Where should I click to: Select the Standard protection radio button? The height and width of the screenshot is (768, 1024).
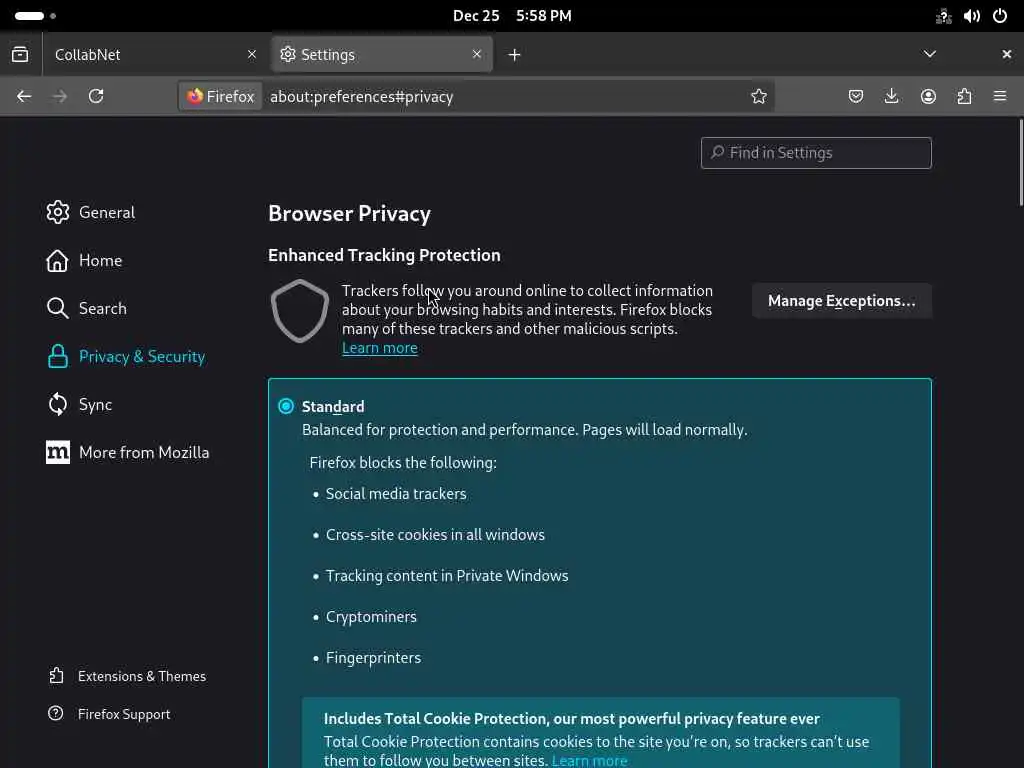tap(286, 406)
